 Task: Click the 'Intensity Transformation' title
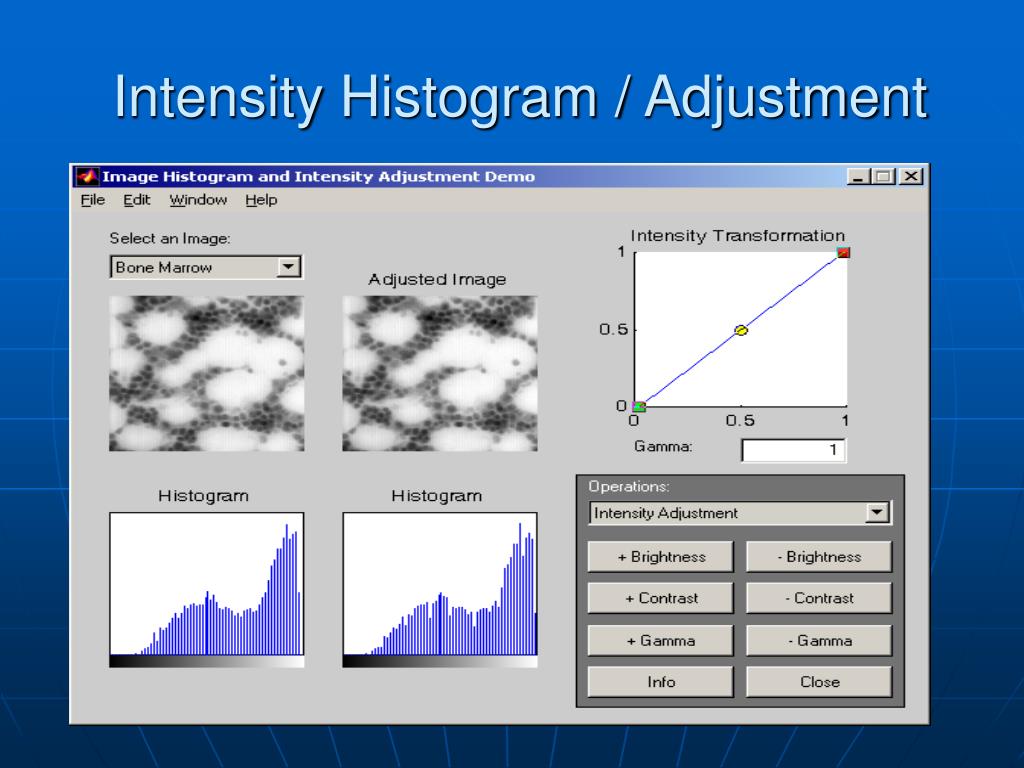(x=737, y=236)
